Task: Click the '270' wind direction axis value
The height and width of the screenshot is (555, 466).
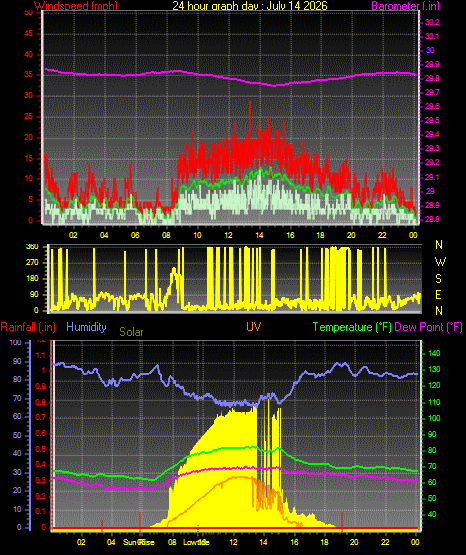Action: click(32, 263)
